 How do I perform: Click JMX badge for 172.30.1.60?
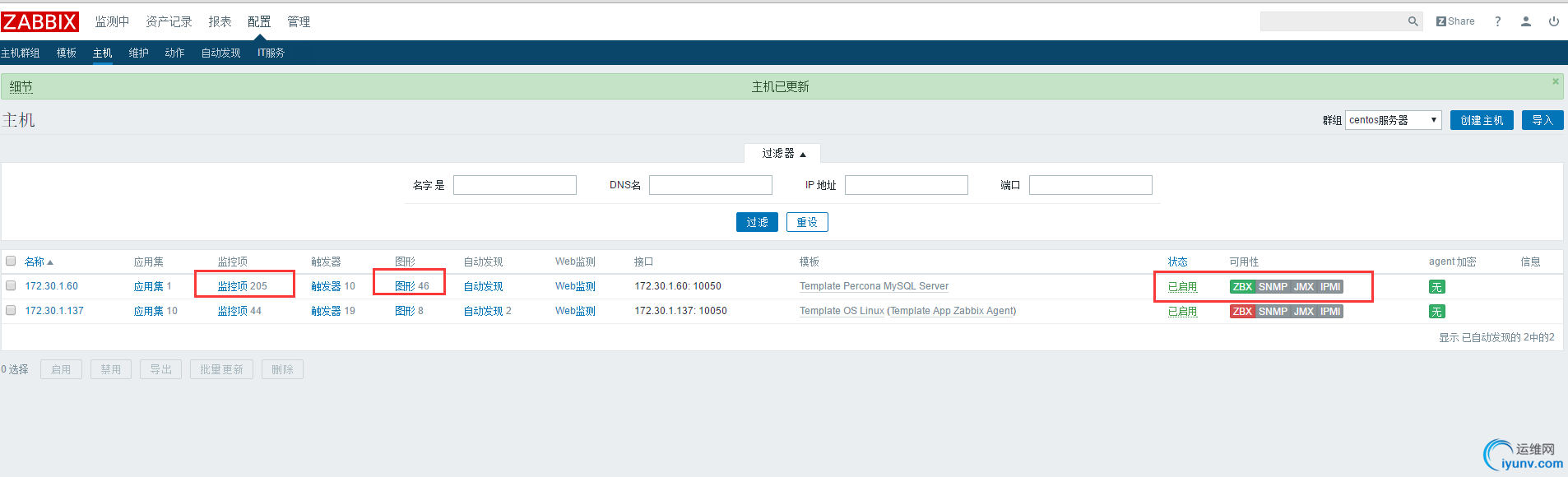(x=1303, y=287)
